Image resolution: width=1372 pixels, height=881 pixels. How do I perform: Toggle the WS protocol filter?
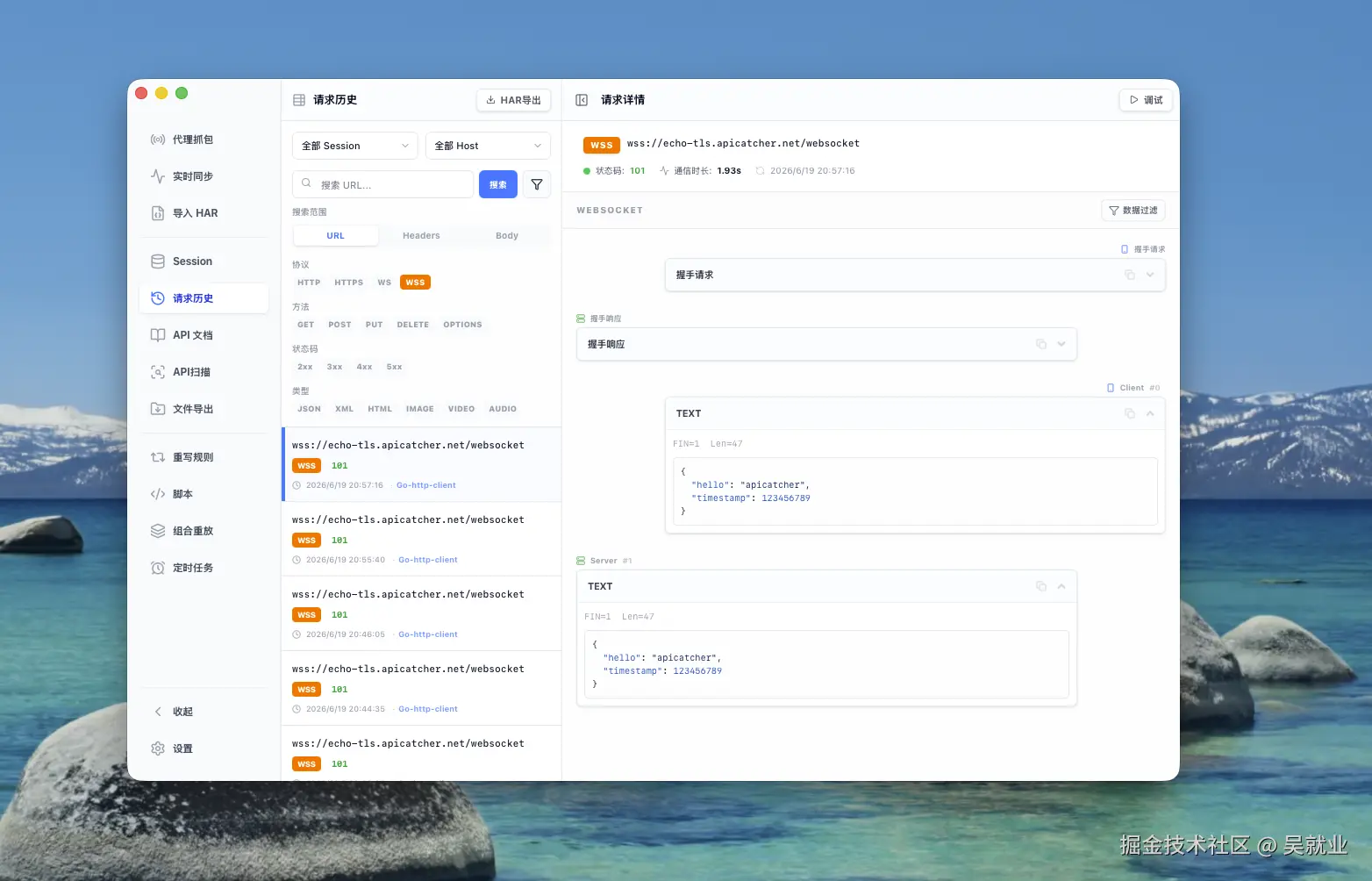384,283
